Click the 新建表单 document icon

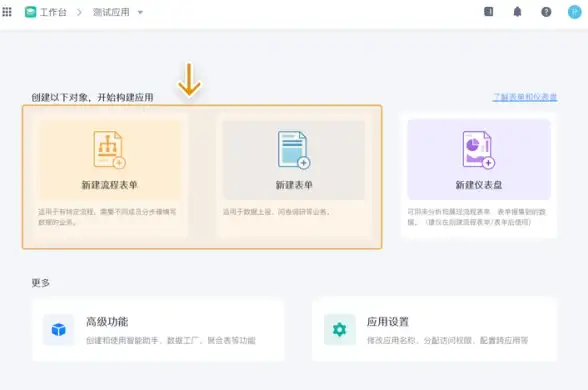pyautogui.click(x=294, y=150)
